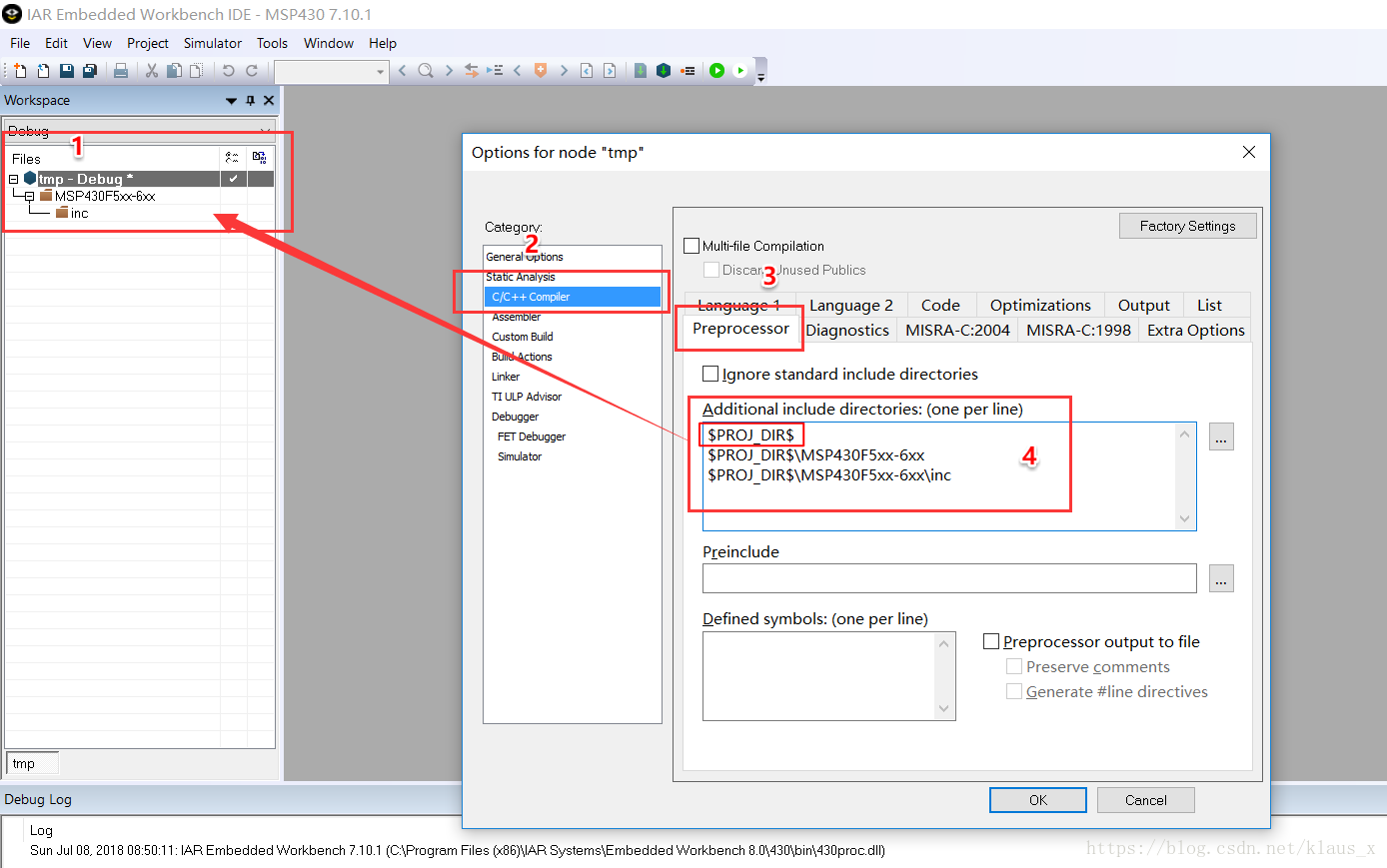Screen dimensions: 1387x868
Task: Create a new document via toolbar icon
Action: point(20,71)
